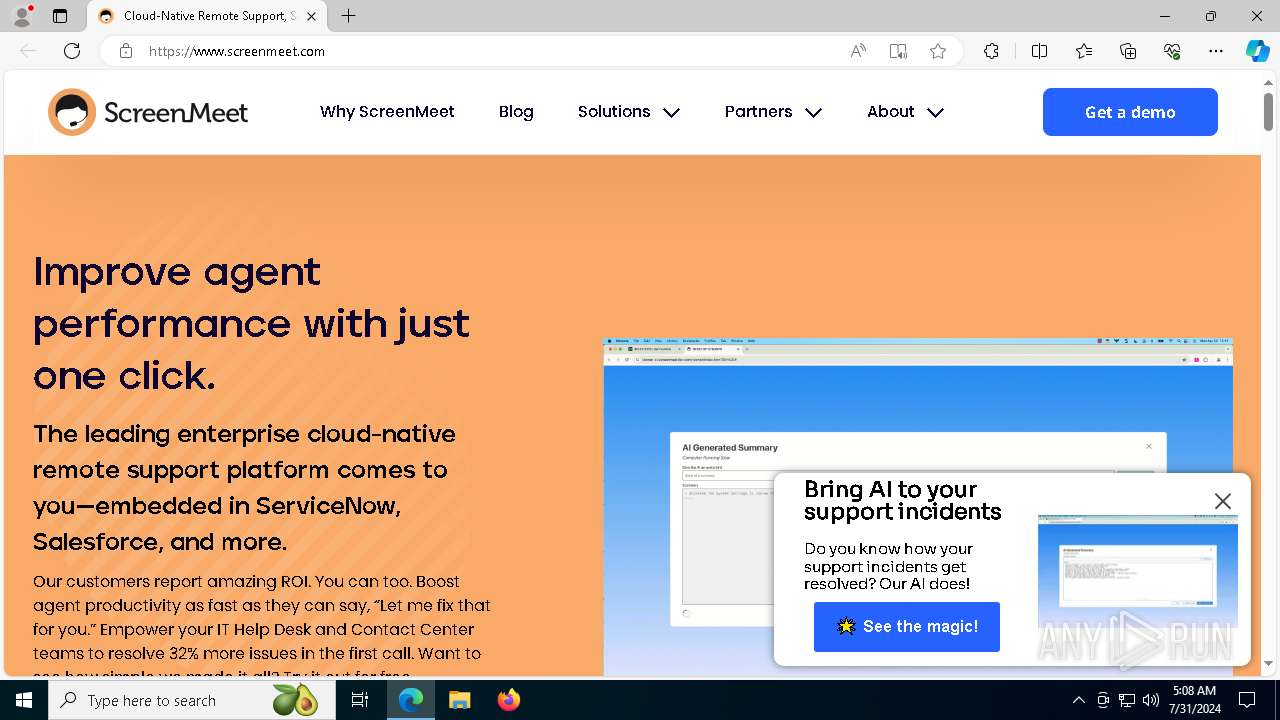Open the tab actions menu icon

point(60,16)
